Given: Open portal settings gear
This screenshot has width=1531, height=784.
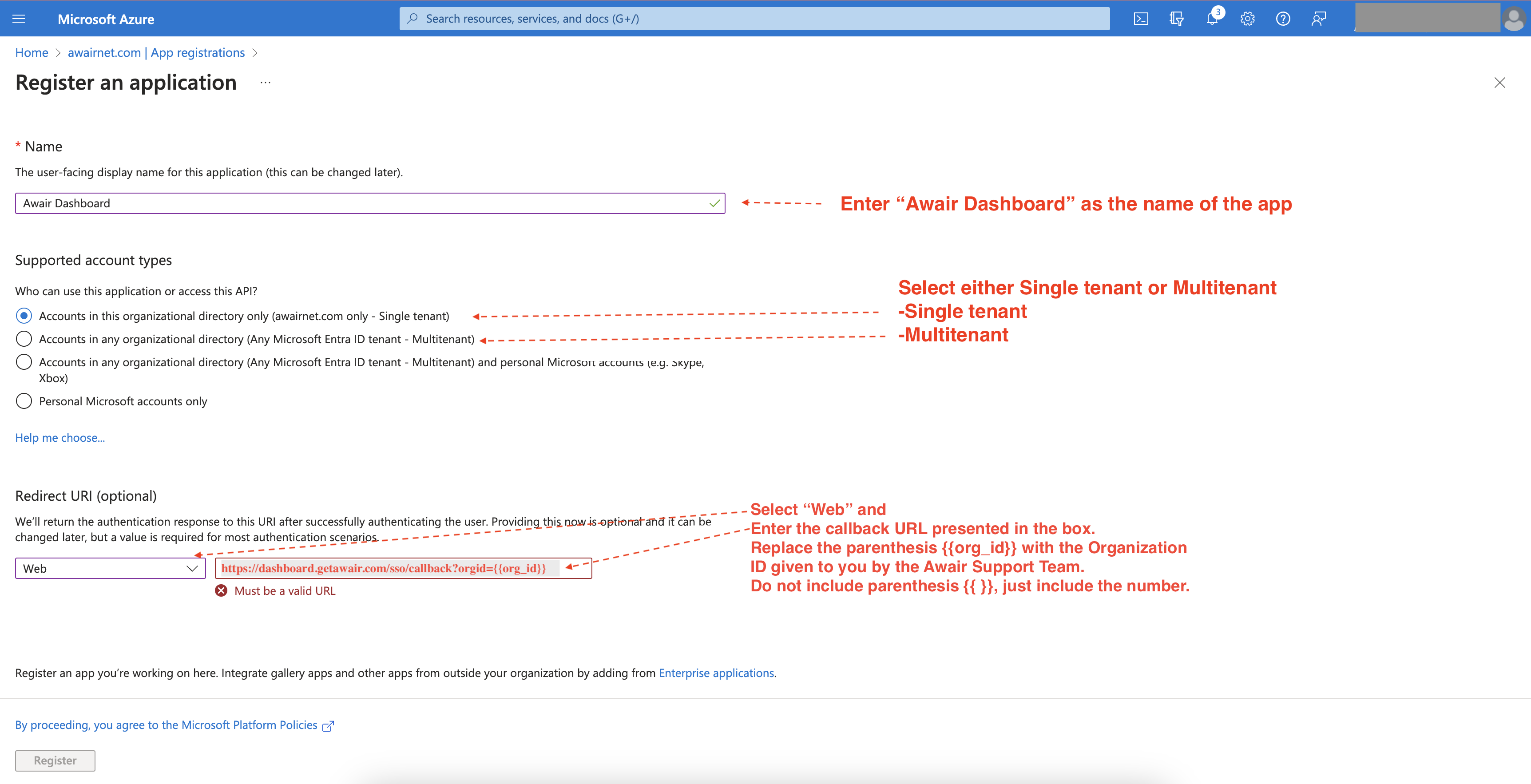Looking at the screenshot, I should tap(1248, 19).
